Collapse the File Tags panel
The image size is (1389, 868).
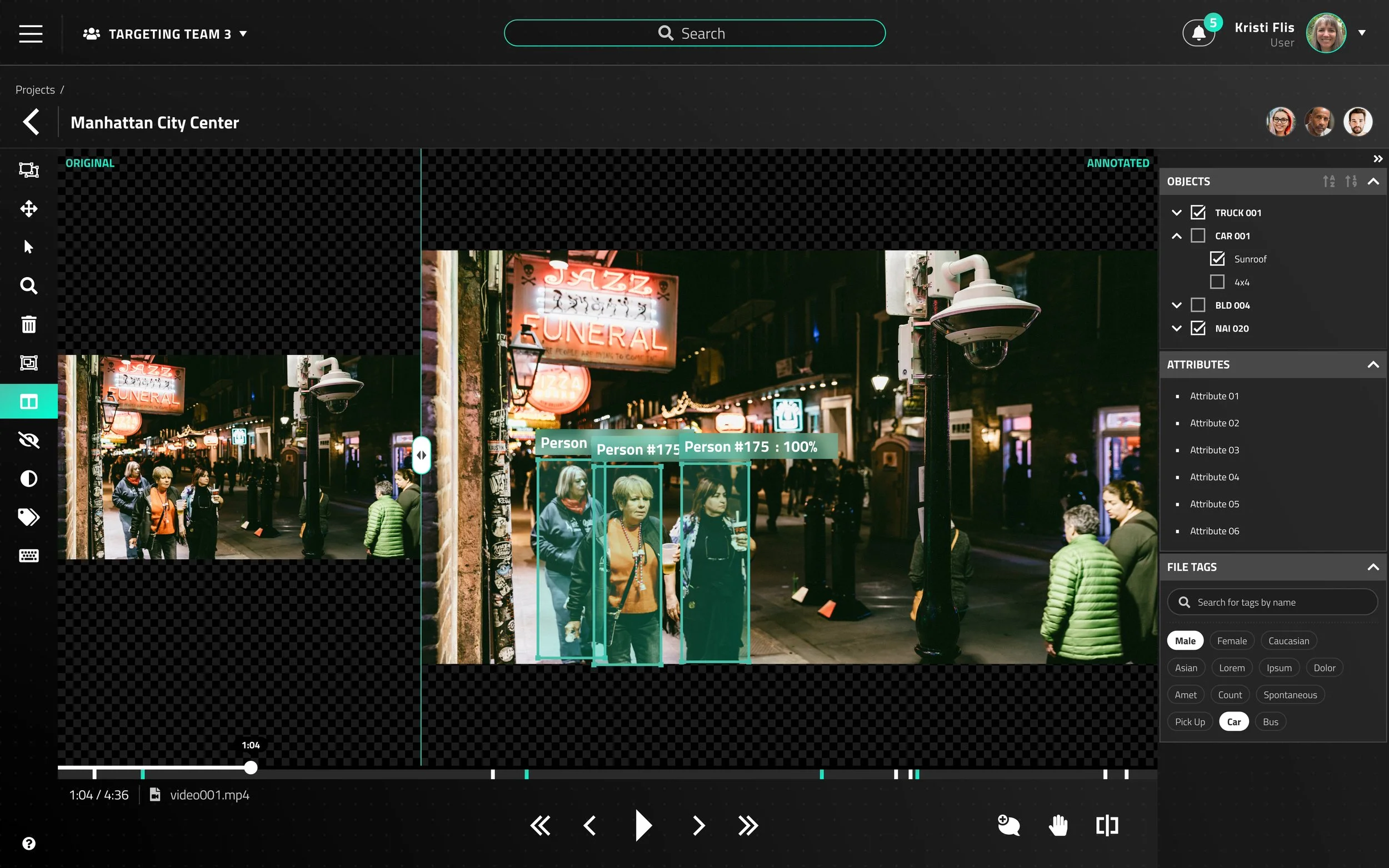pyautogui.click(x=1373, y=567)
